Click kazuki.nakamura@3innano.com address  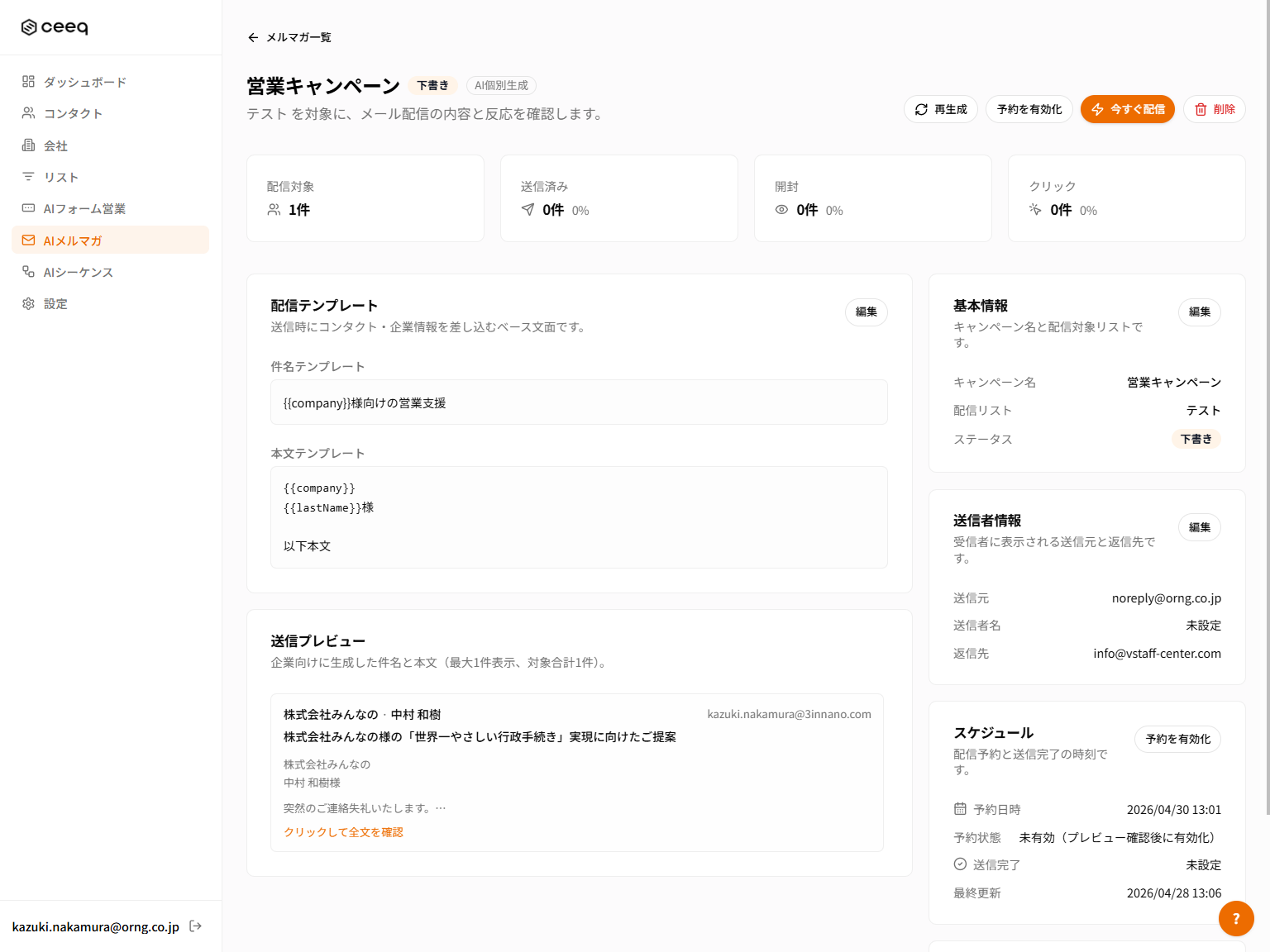[x=789, y=714]
